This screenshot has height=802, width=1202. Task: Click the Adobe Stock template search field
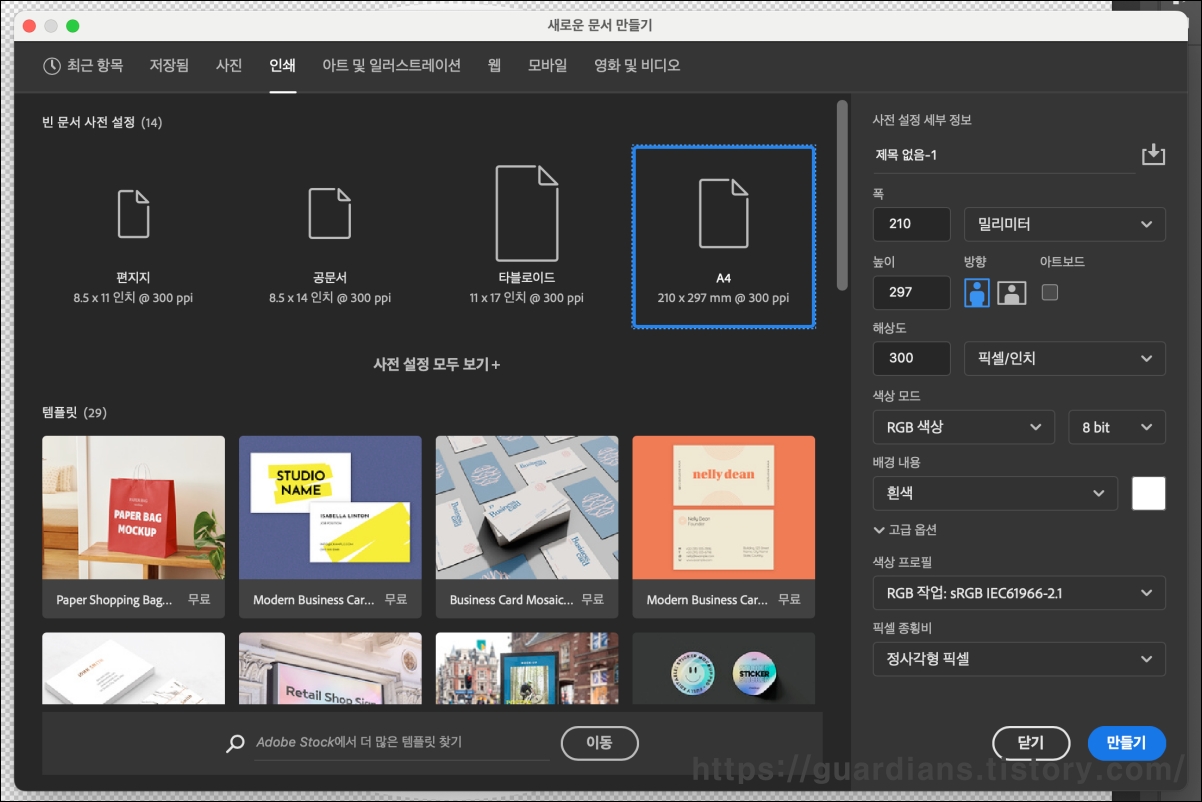pos(401,743)
